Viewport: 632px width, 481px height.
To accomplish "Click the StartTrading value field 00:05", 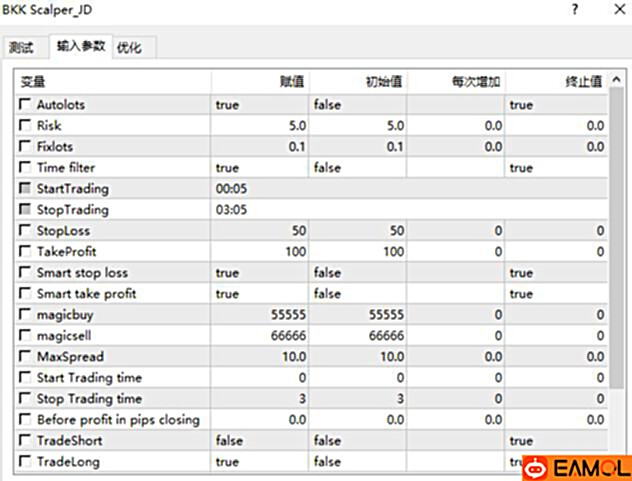I will click(259, 189).
